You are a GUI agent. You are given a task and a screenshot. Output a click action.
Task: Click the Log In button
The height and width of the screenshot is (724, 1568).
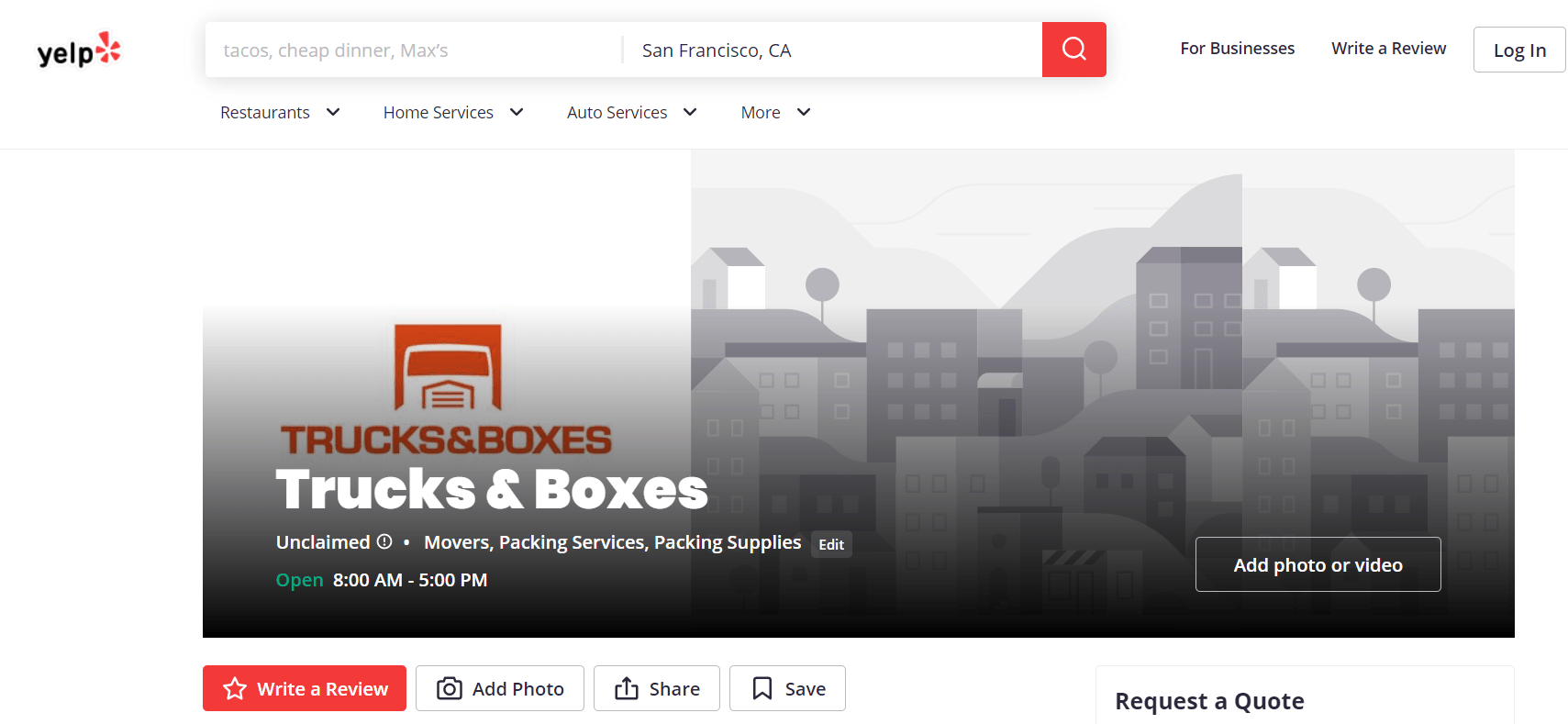click(1519, 50)
